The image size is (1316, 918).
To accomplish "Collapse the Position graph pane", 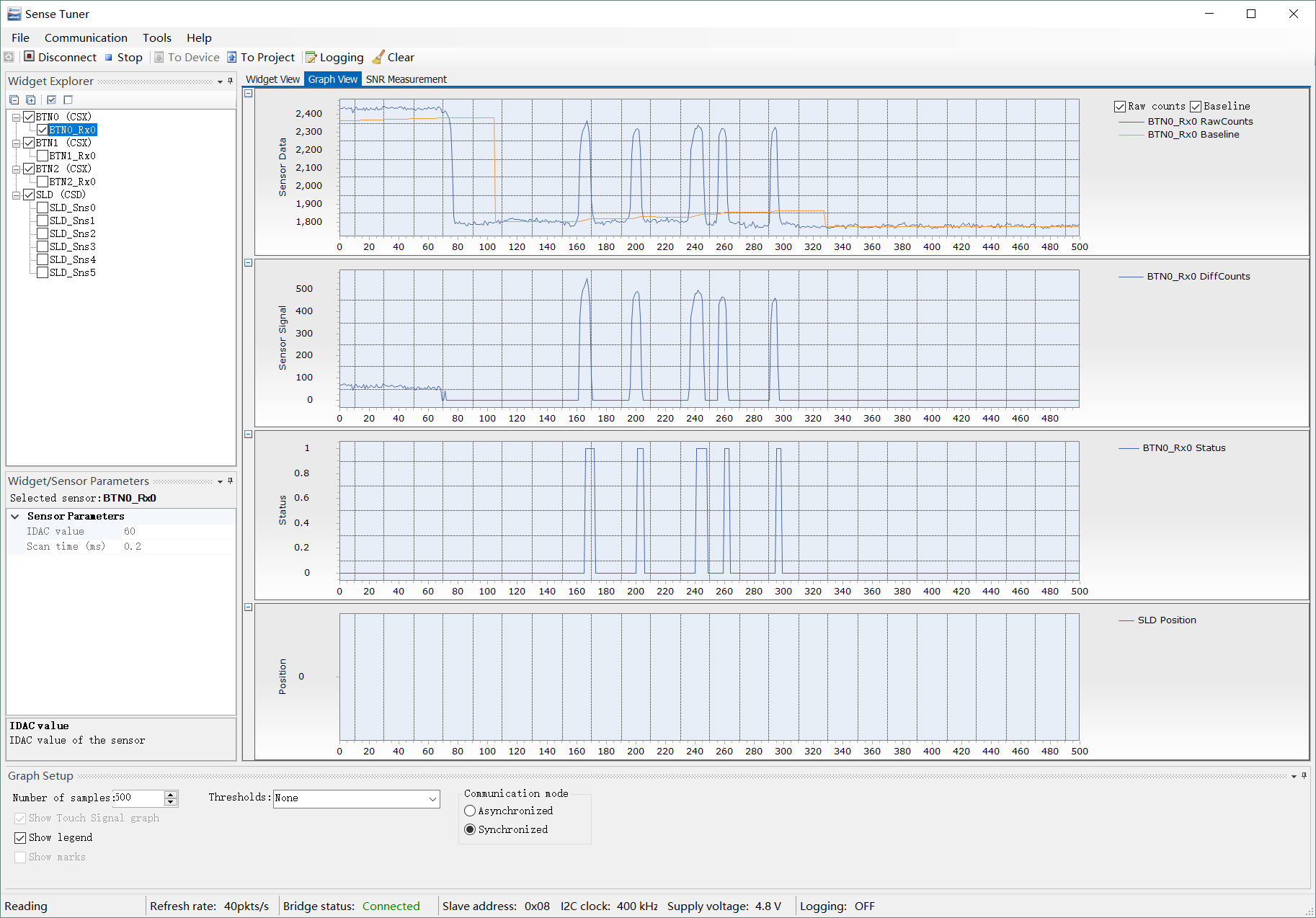I will [x=249, y=607].
